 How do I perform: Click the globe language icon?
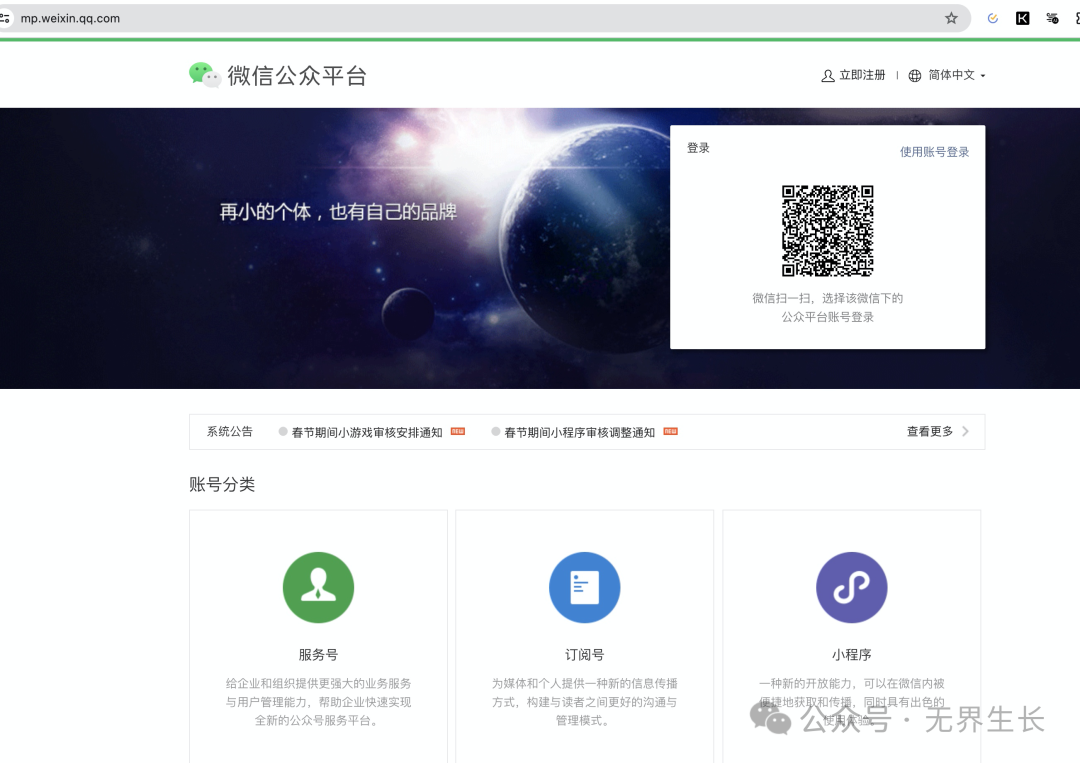coord(915,76)
